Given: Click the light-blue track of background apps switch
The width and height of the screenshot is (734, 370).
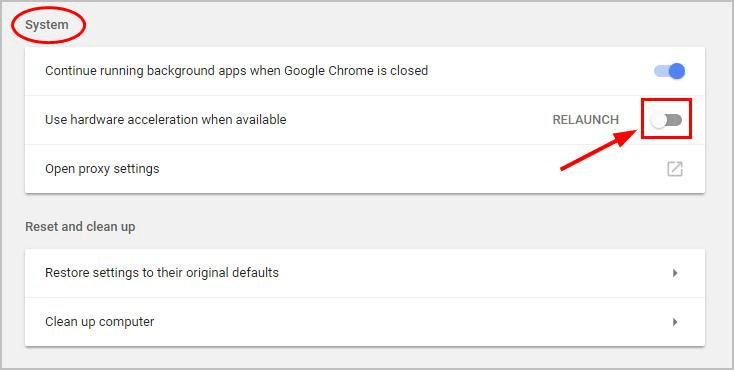Looking at the screenshot, I should [661, 71].
